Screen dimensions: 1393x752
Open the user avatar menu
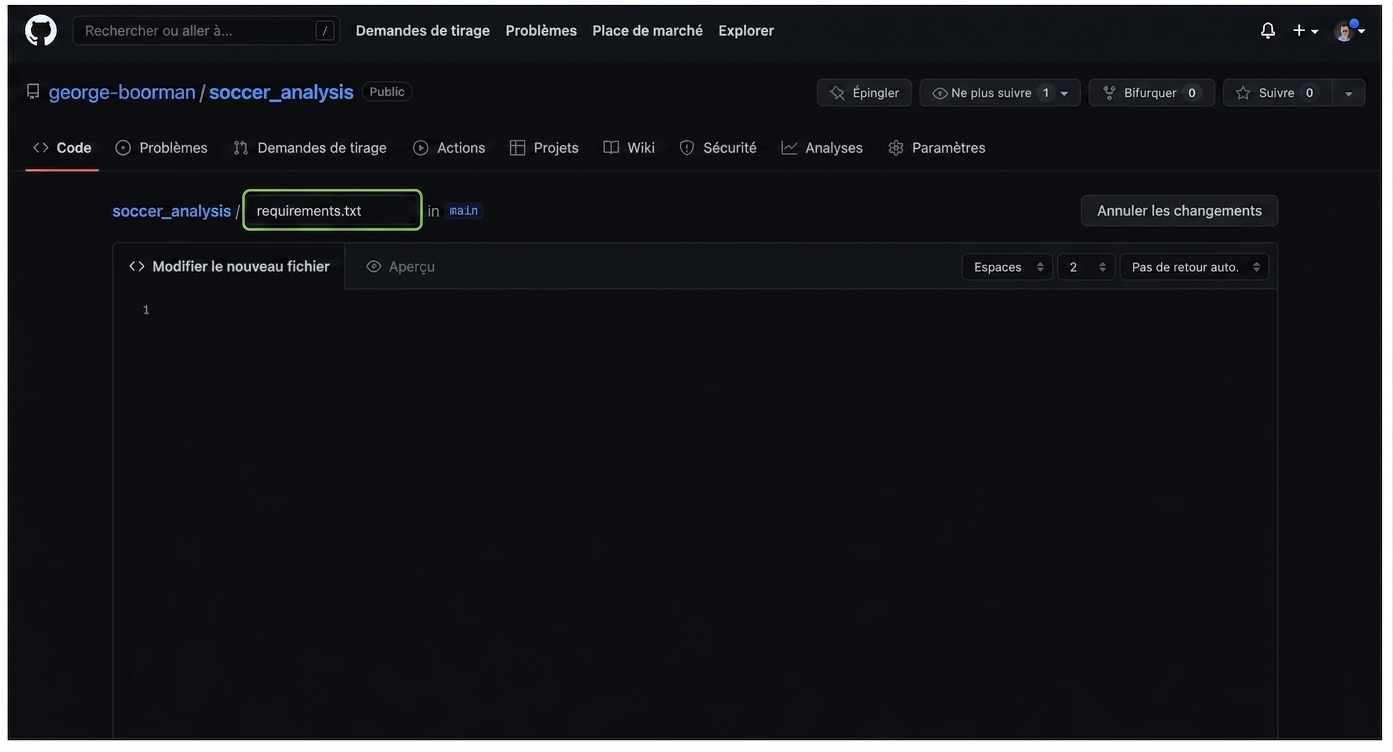coord(1349,31)
